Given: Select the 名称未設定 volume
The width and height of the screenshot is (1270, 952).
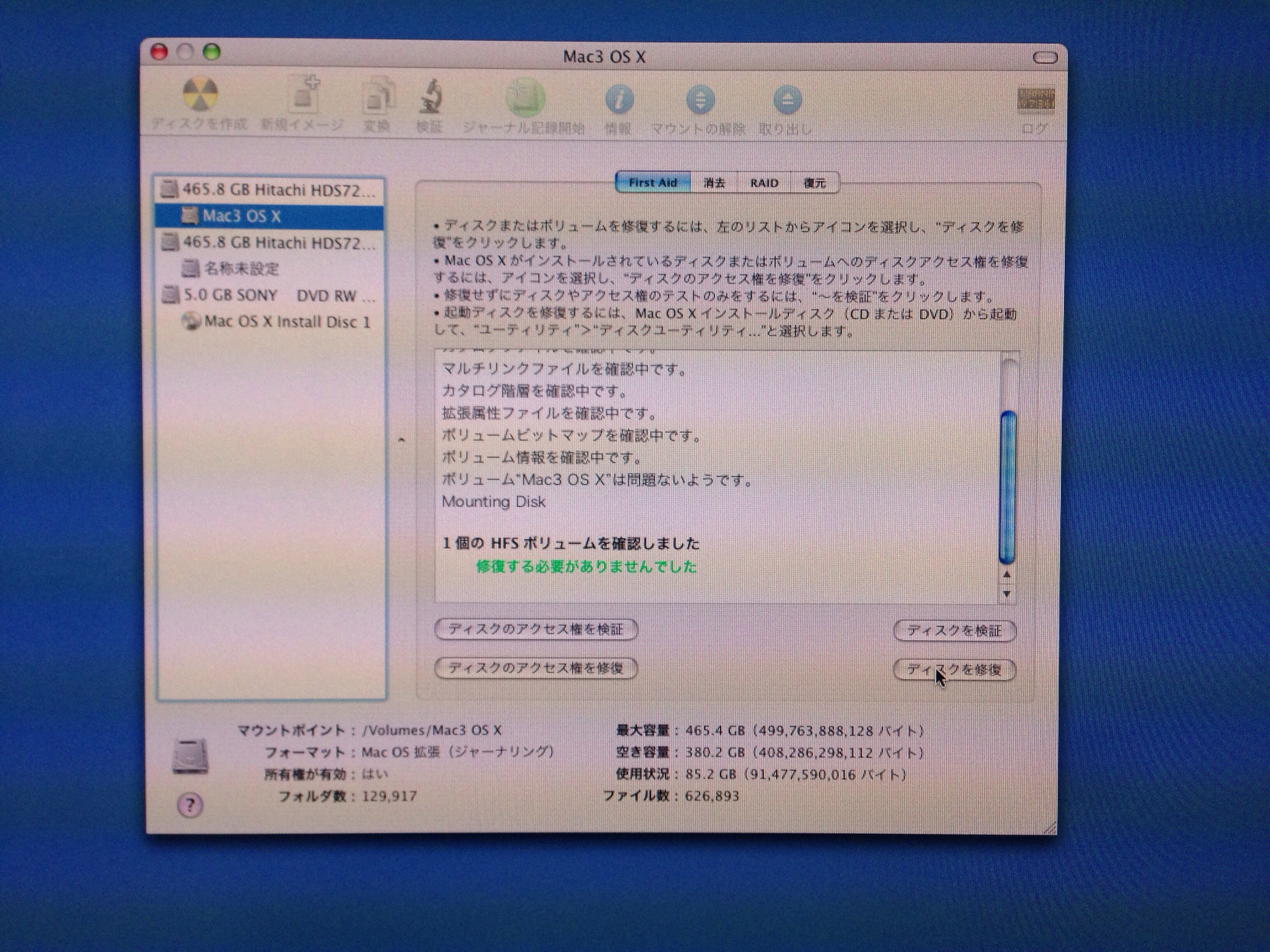Looking at the screenshot, I should coord(270,269).
